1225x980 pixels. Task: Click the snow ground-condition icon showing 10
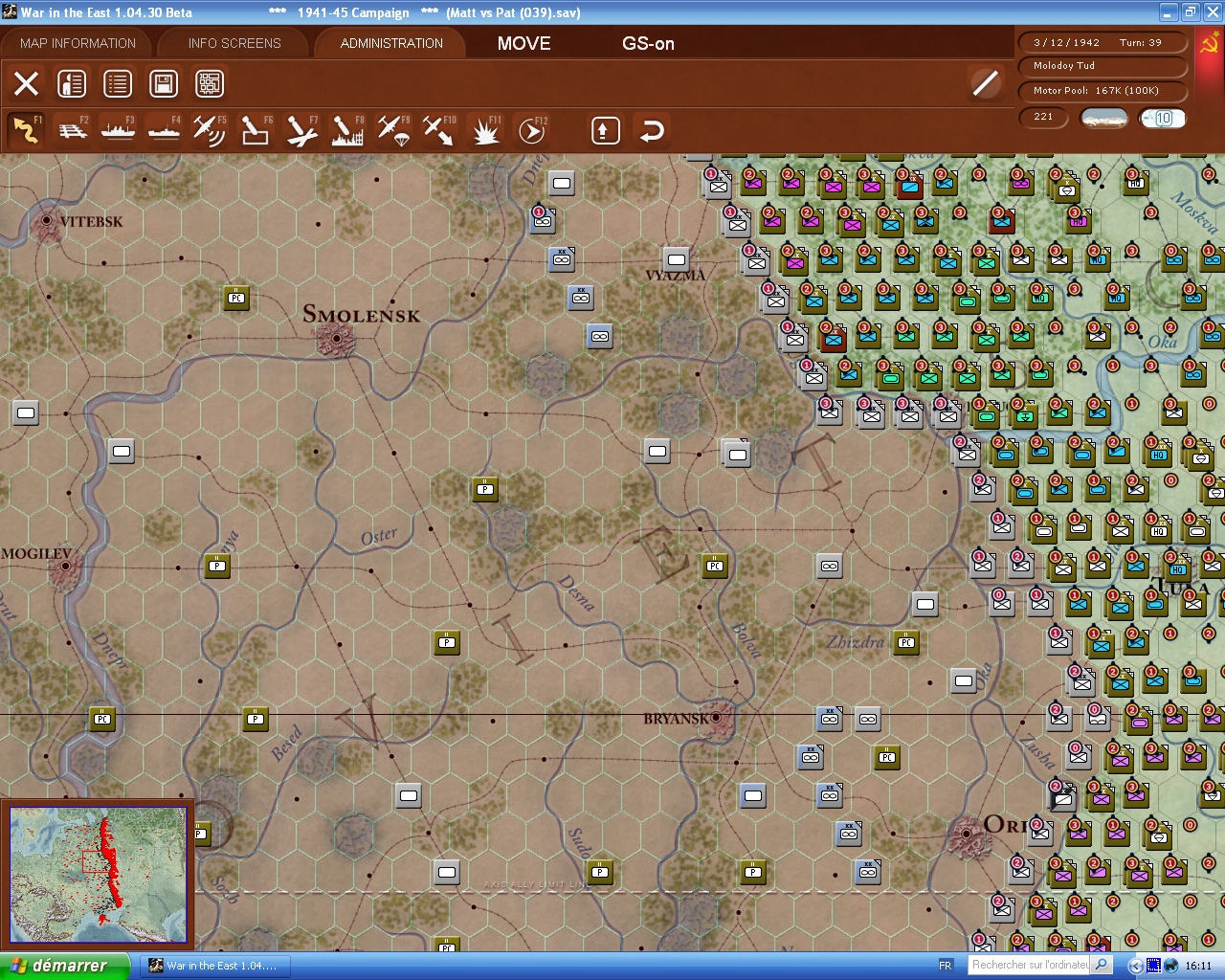(1162, 118)
